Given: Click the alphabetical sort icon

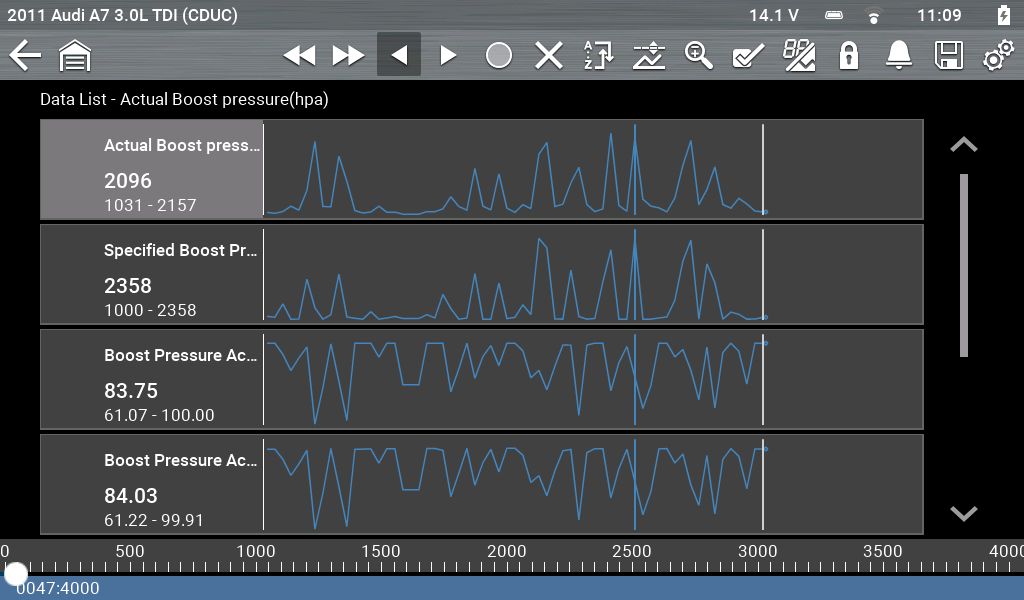Looking at the screenshot, I should (x=598, y=55).
